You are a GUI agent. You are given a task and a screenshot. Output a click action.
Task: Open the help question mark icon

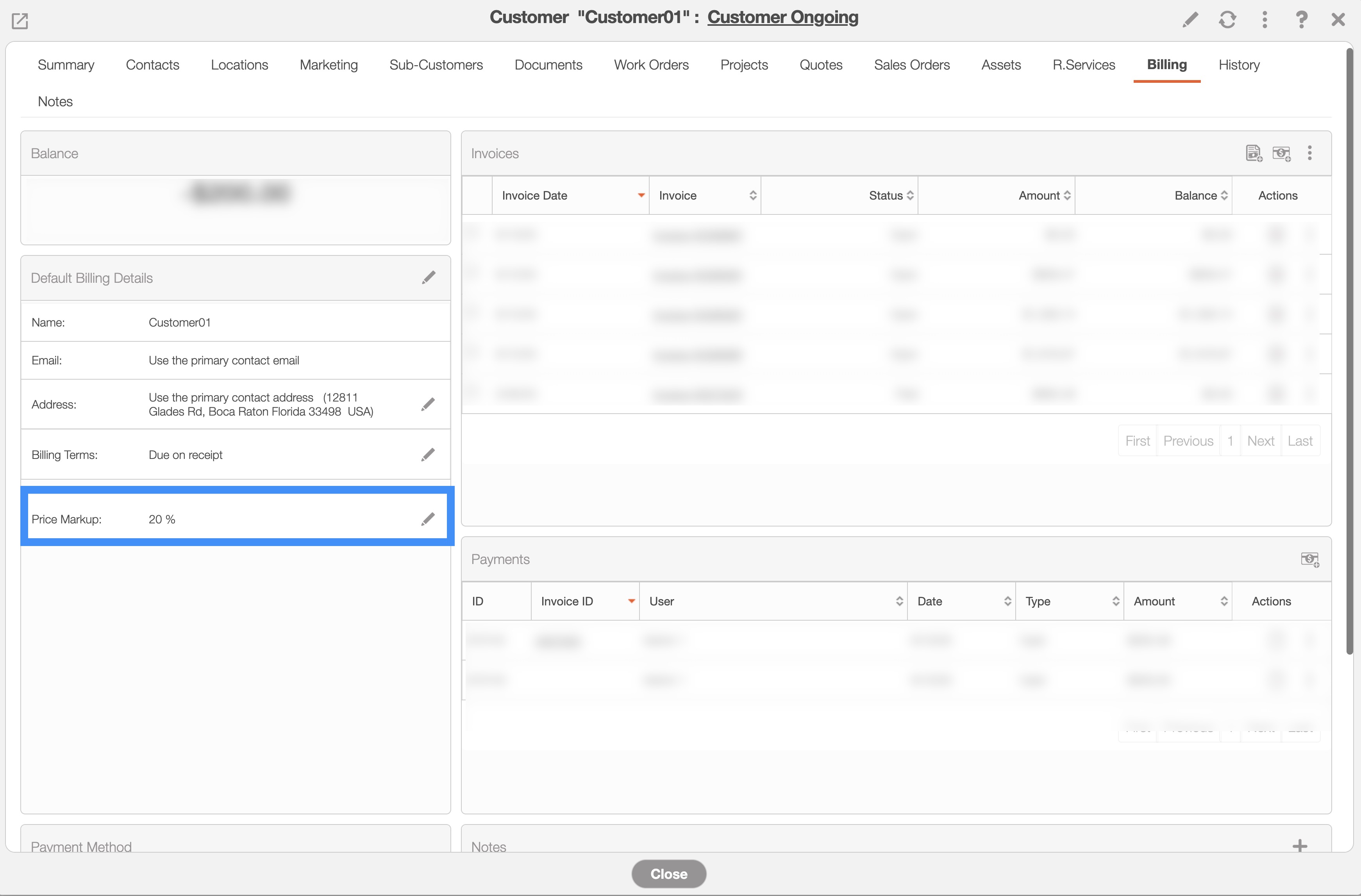[x=1302, y=20]
